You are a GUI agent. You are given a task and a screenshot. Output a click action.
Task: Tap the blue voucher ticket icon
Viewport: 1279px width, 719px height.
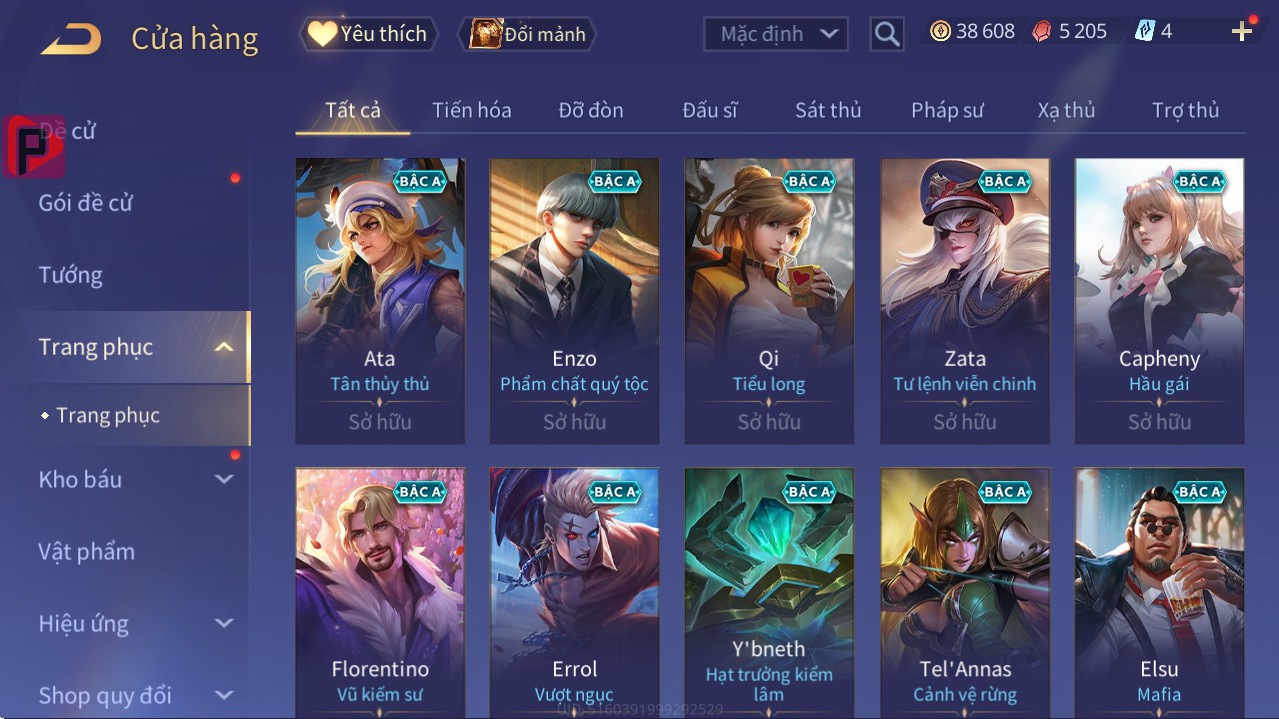[x=1145, y=32]
